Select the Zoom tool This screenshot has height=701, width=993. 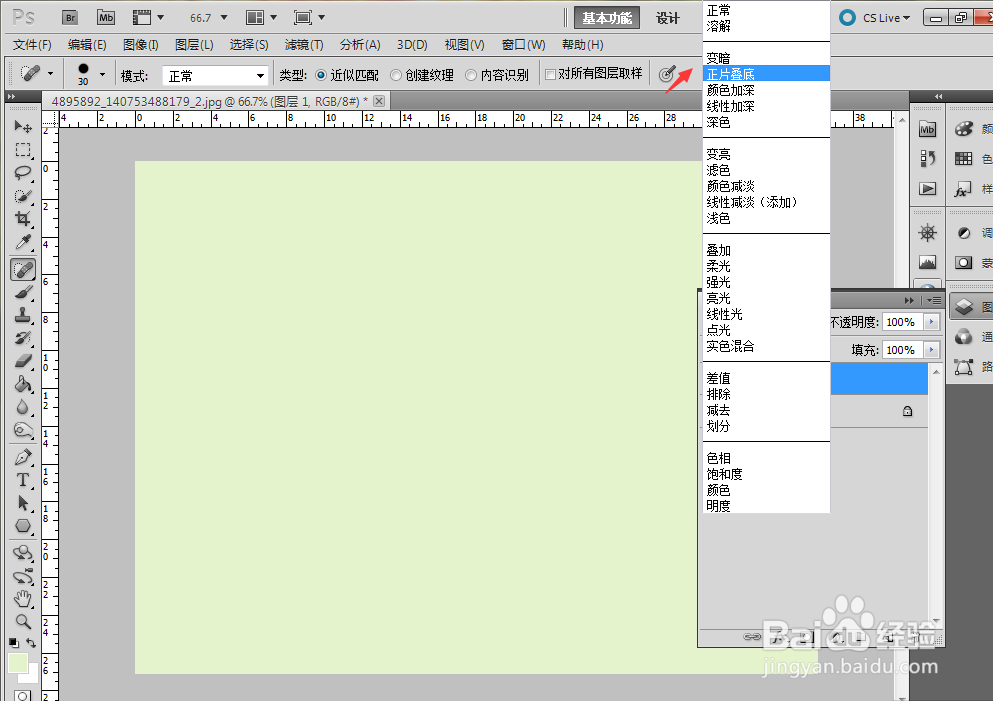pyautogui.click(x=23, y=621)
